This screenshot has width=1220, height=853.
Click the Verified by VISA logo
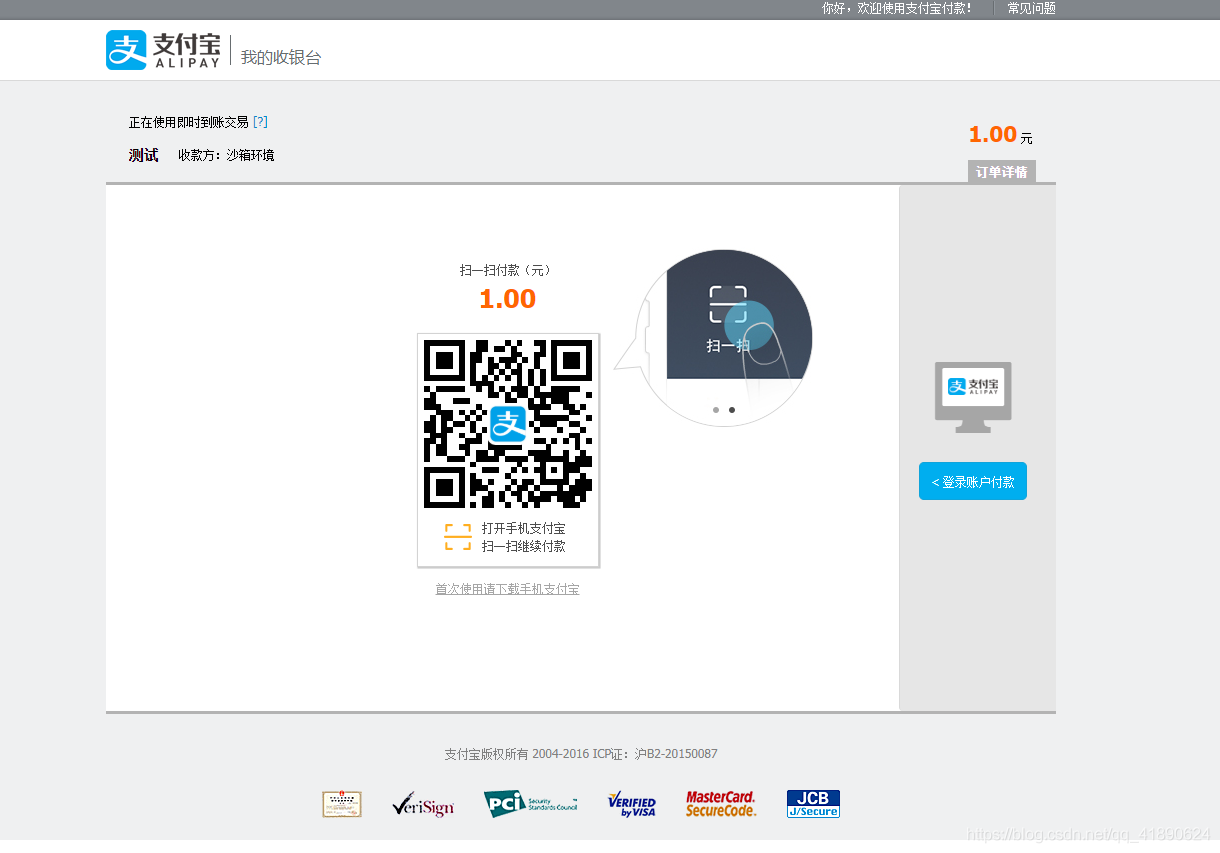[632, 804]
